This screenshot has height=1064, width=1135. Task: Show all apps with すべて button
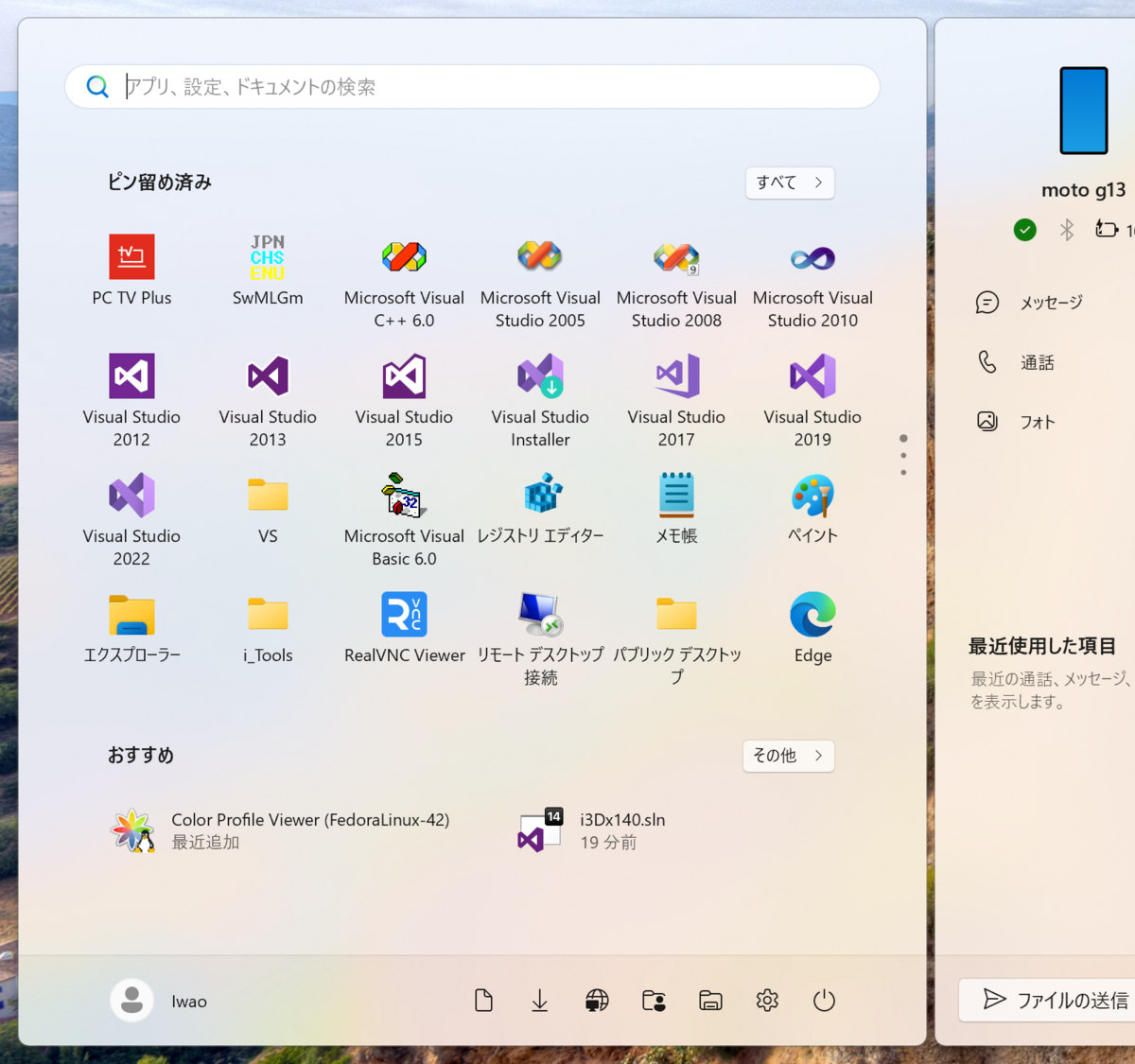[x=790, y=183]
